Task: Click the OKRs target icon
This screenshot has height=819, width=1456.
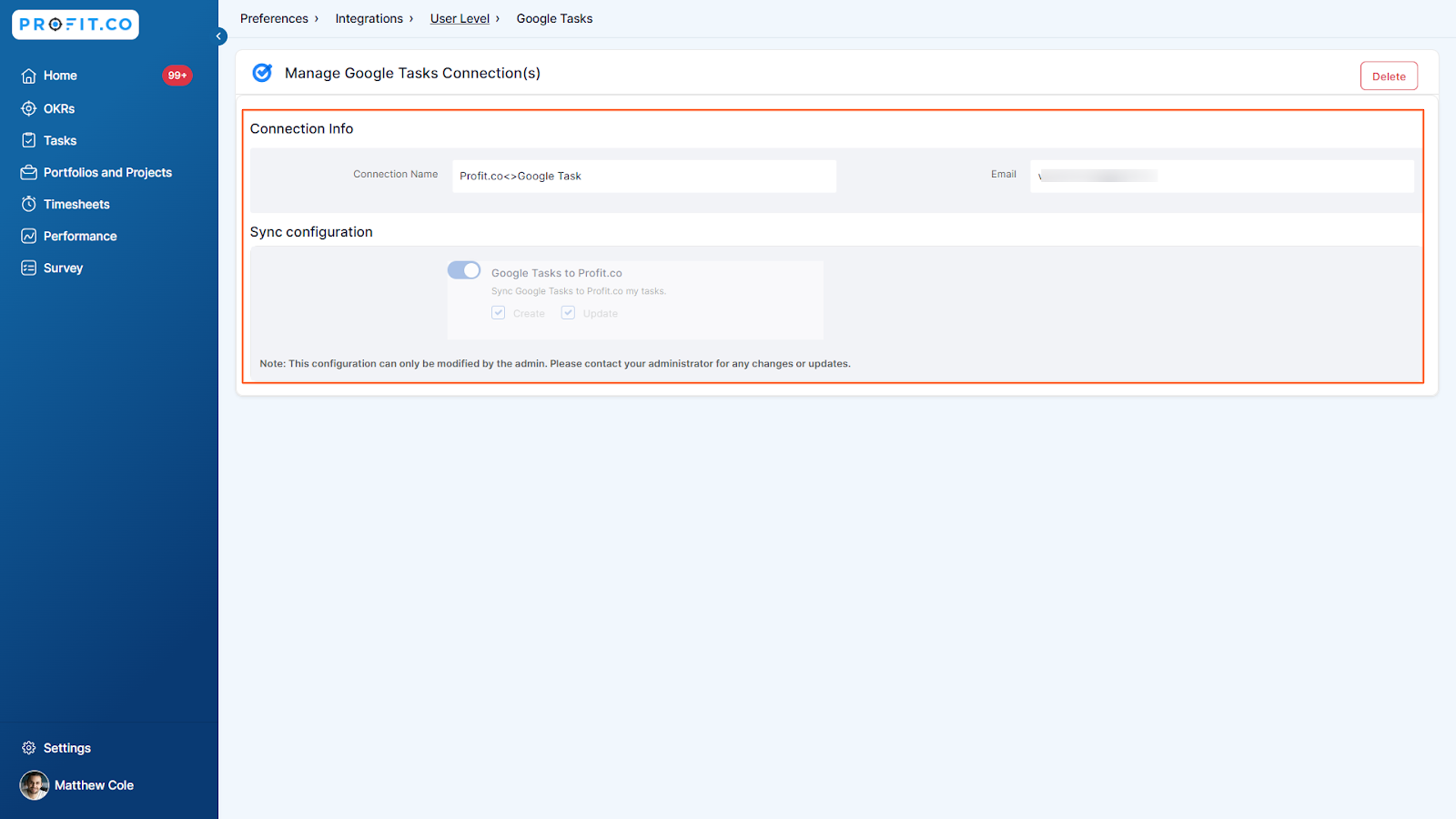Action: click(29, 108)
